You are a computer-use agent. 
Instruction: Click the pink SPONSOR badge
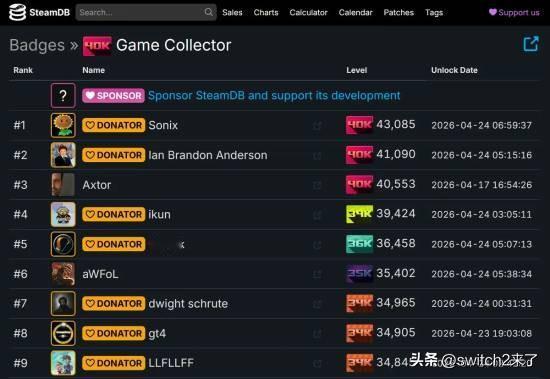tap(113, 95)
